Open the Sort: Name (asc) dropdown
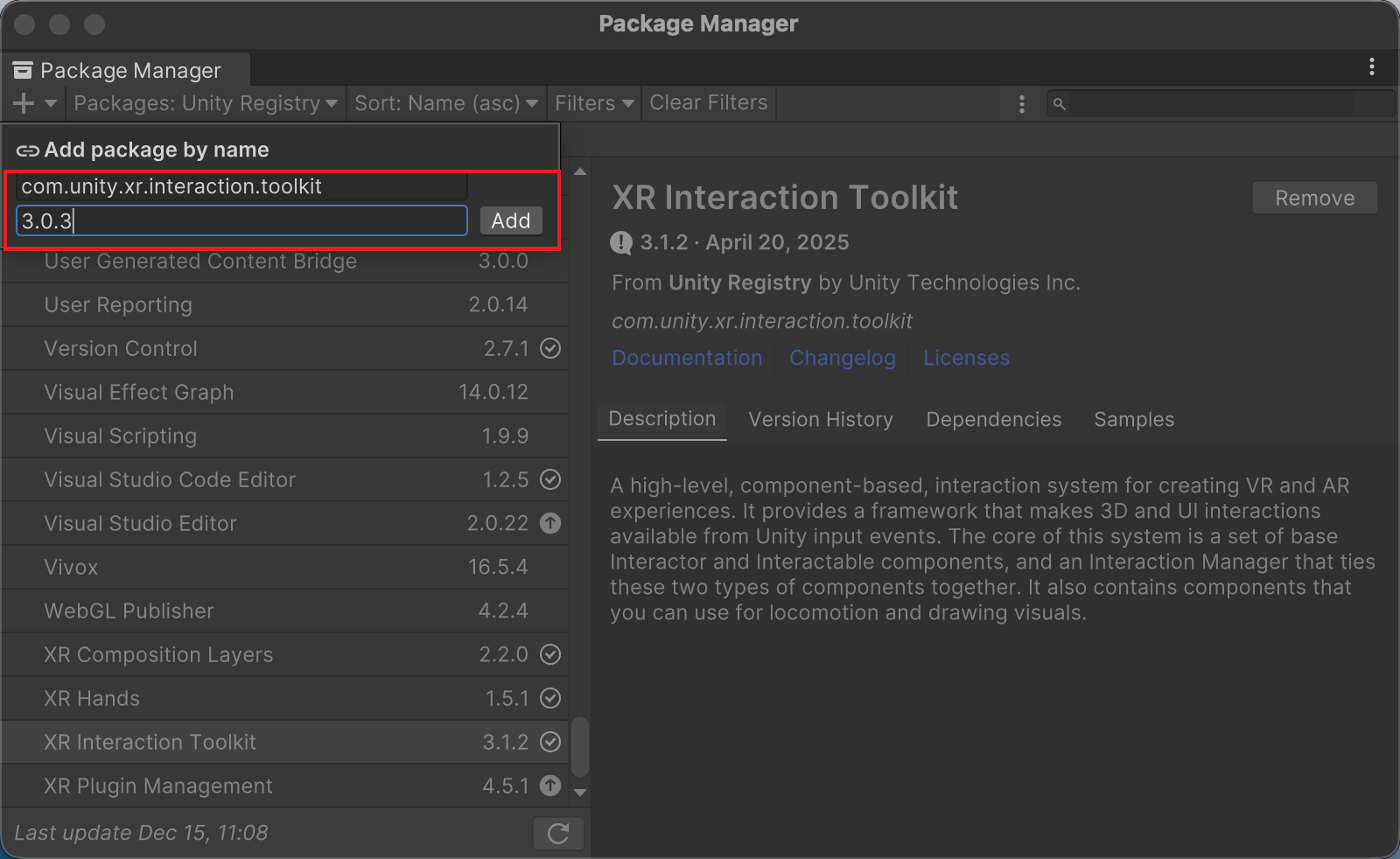The height and width of the screenshot is (859, 1400). coord(445,103)
